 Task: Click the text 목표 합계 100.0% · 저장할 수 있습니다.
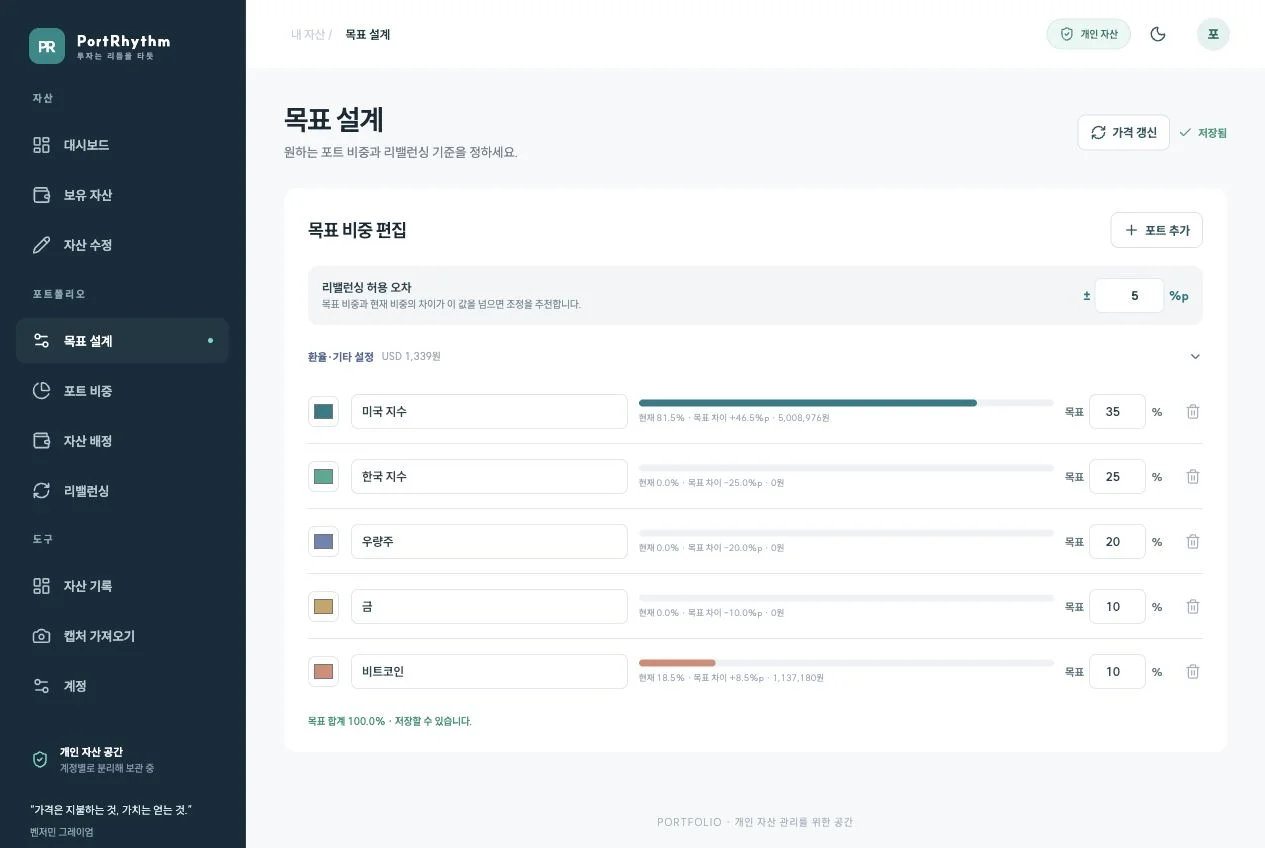coord(390,721)
